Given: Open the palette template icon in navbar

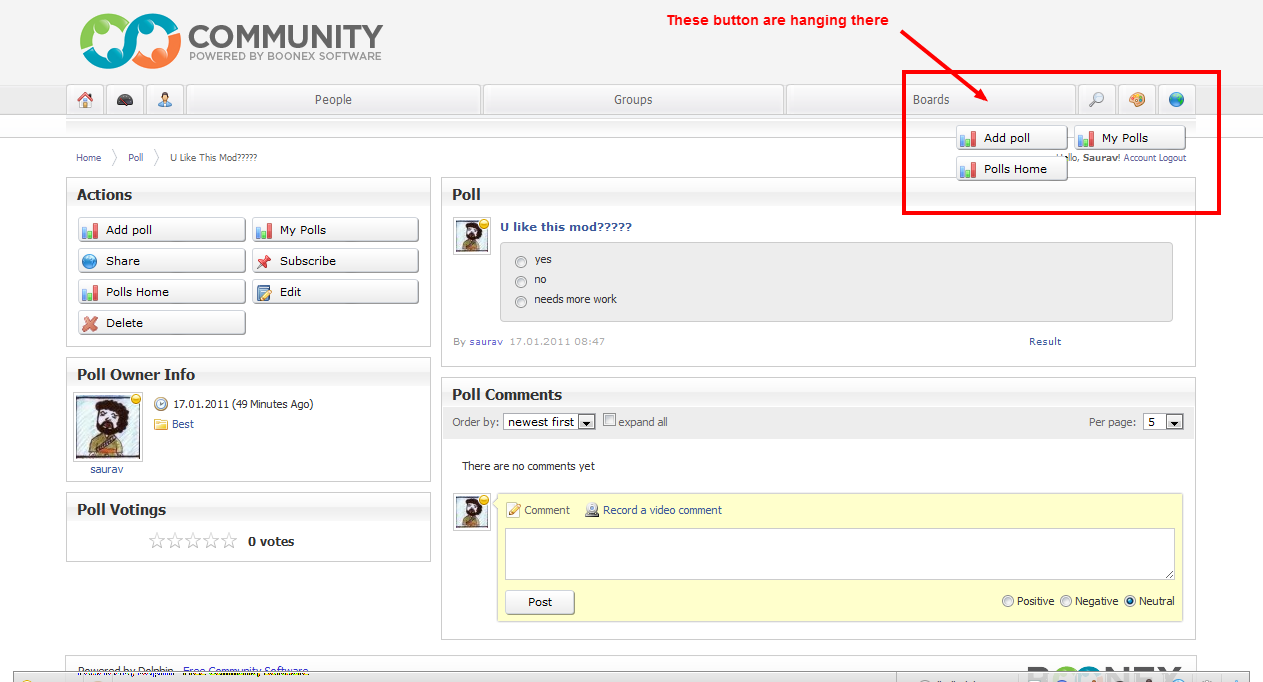Looking at the screenshot, I should point(1136,100).
